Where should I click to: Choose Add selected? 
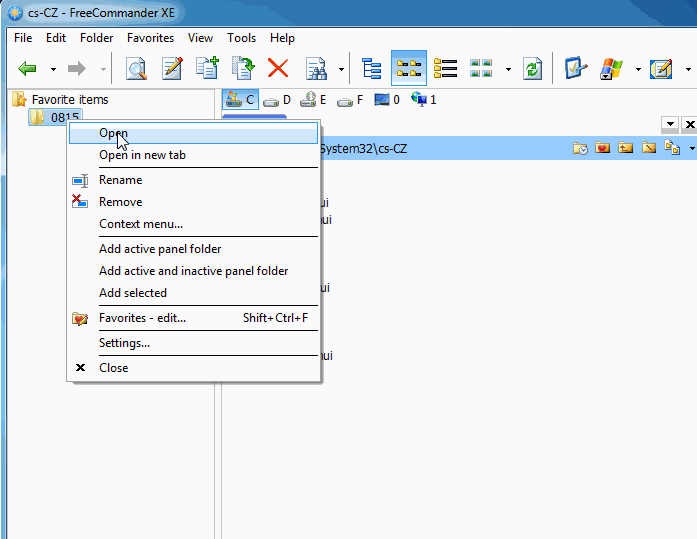[x=194, y=293]
